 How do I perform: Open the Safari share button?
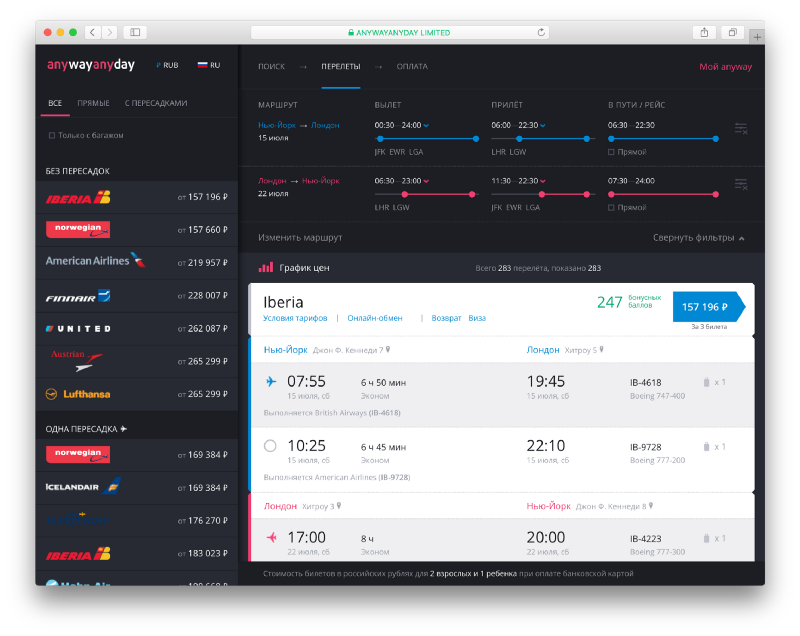click(x=704, y=32)
